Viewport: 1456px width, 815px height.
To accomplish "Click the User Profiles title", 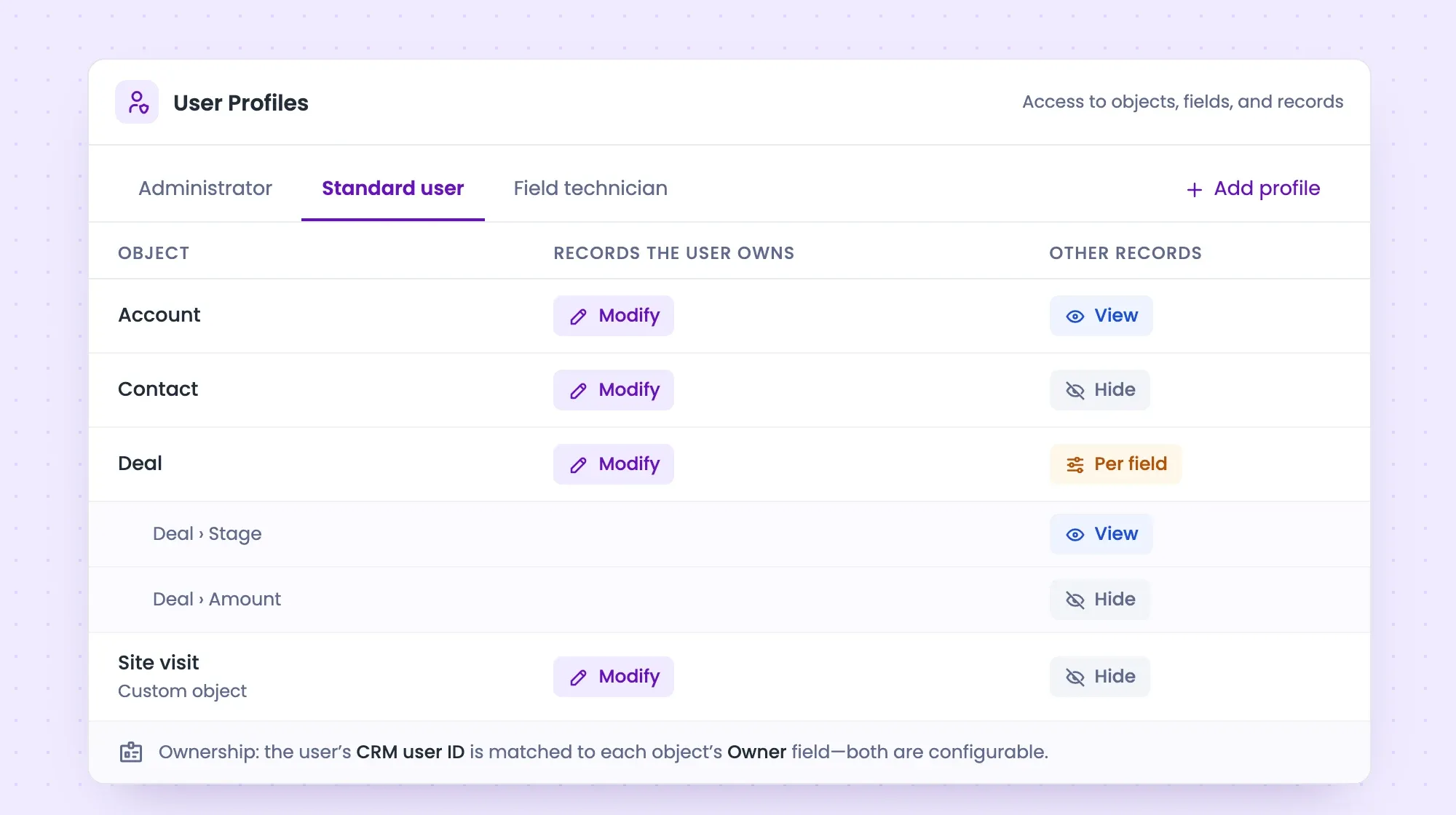I will [241, 103].
